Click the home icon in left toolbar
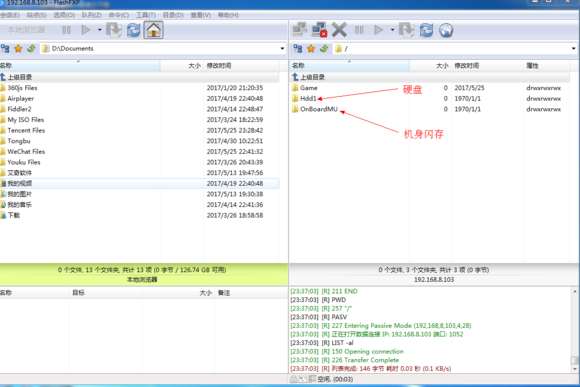This screenshot has height=387, width=580. tap(154, 30)
